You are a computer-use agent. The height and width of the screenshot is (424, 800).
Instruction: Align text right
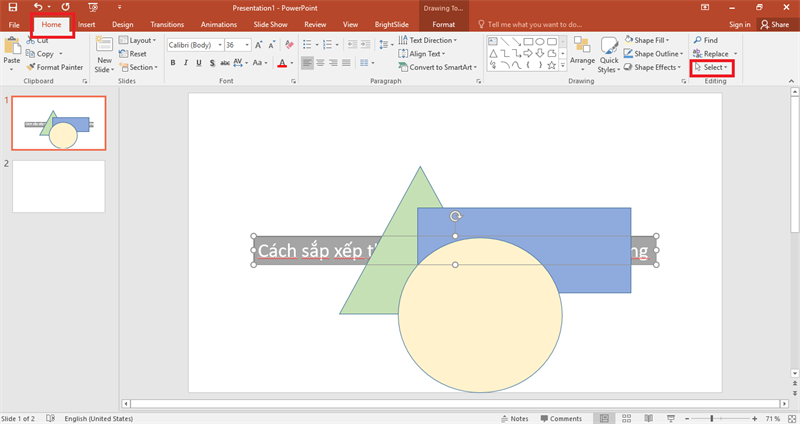coord(333,63)
